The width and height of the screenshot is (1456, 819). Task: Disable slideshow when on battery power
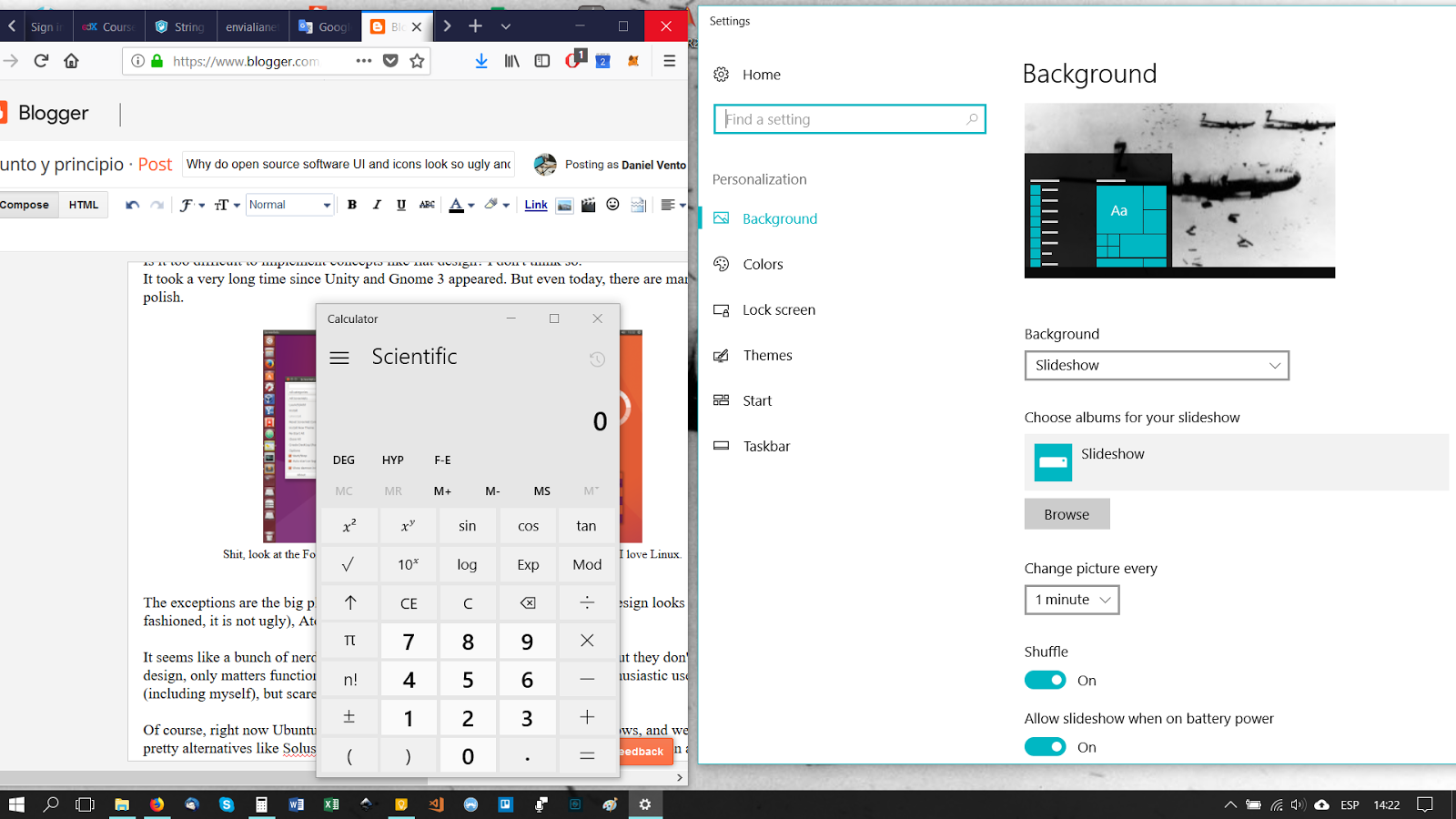[x=1045, y=746]
